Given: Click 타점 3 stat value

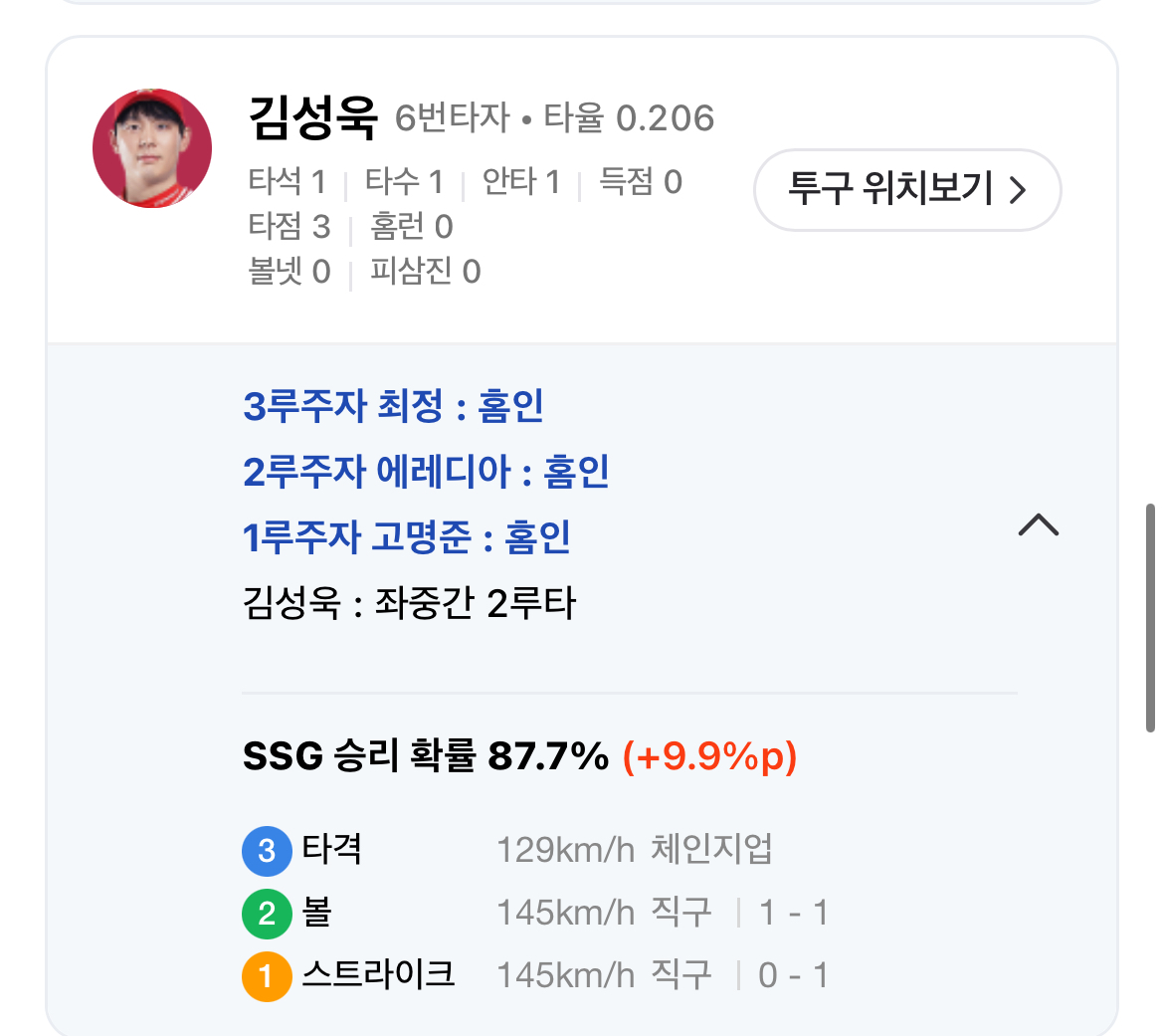Looking at the screenshot, I should tap(290, 227).
